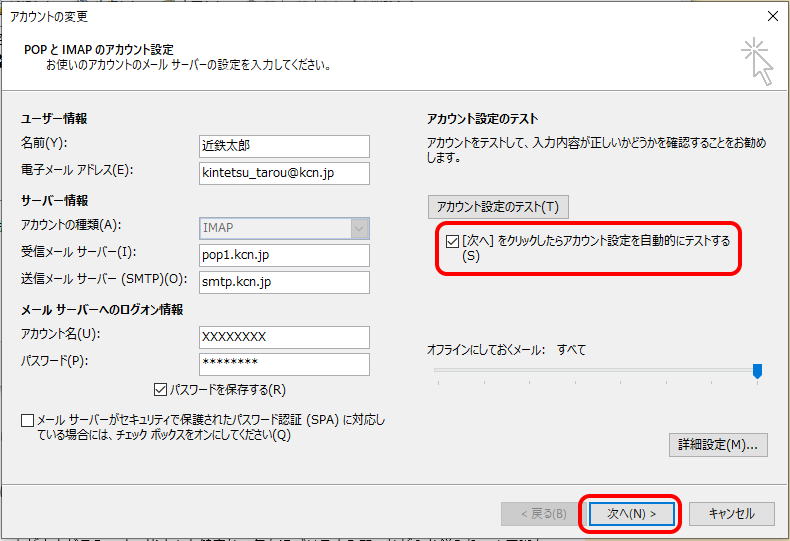Click the 電子メール アドレス field

click(284, 173)
